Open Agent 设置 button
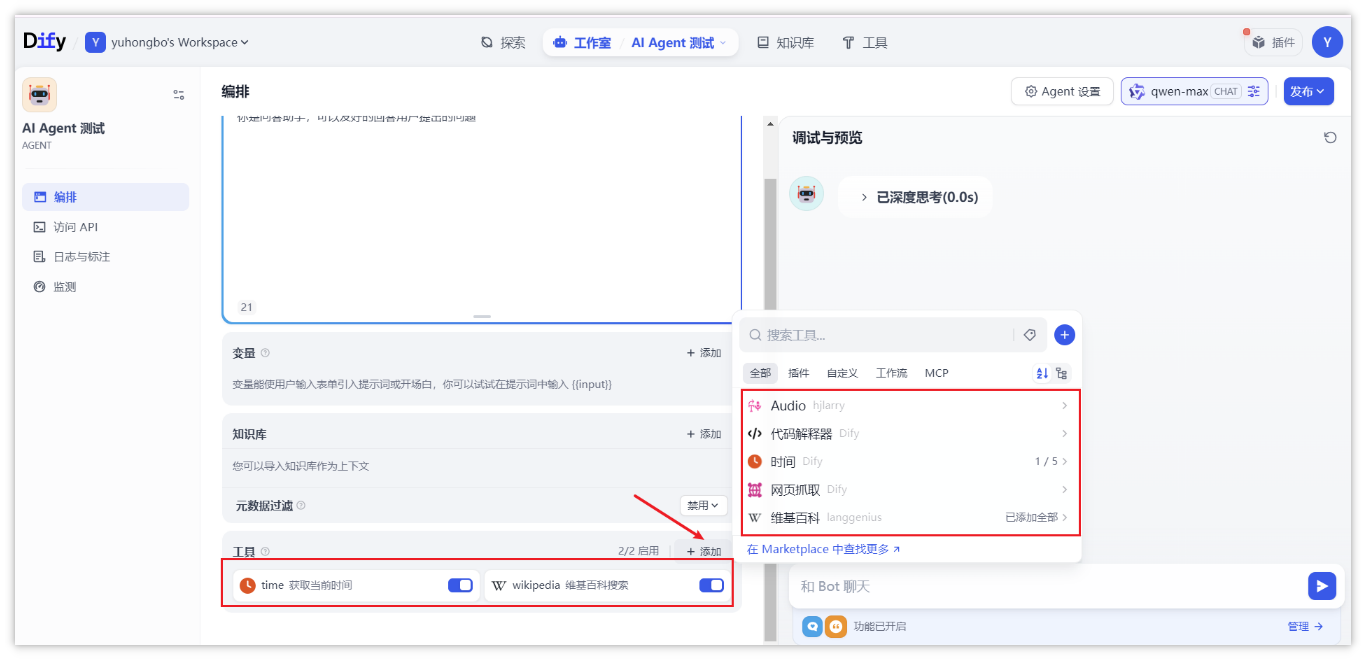The width and height of the screenshot is (1366, 660). 1062,91
